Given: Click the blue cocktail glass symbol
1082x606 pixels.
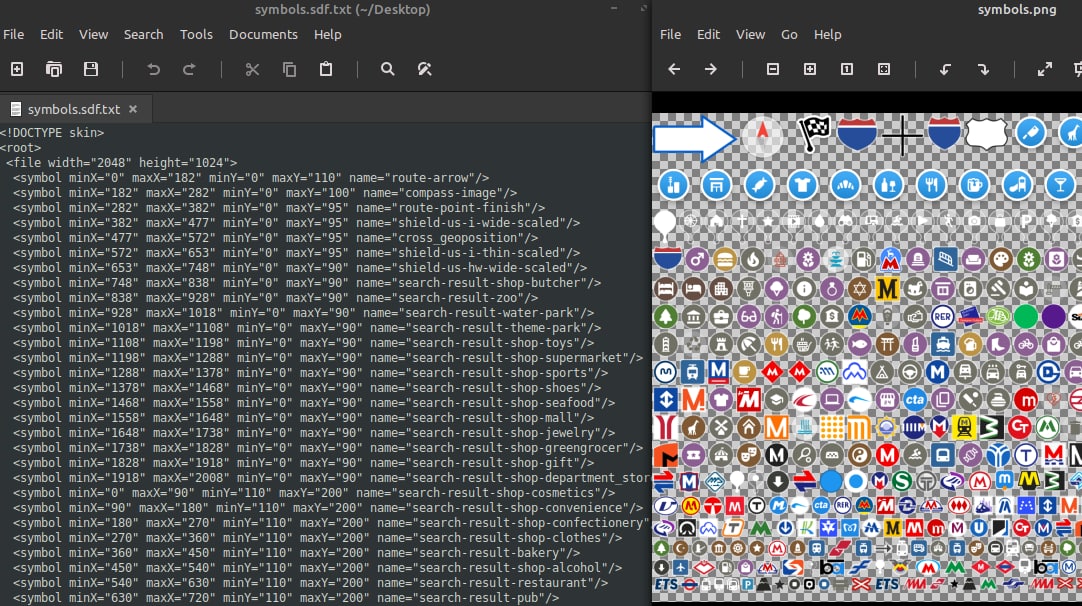Looking at the screenshot, I should (1061, 186).
